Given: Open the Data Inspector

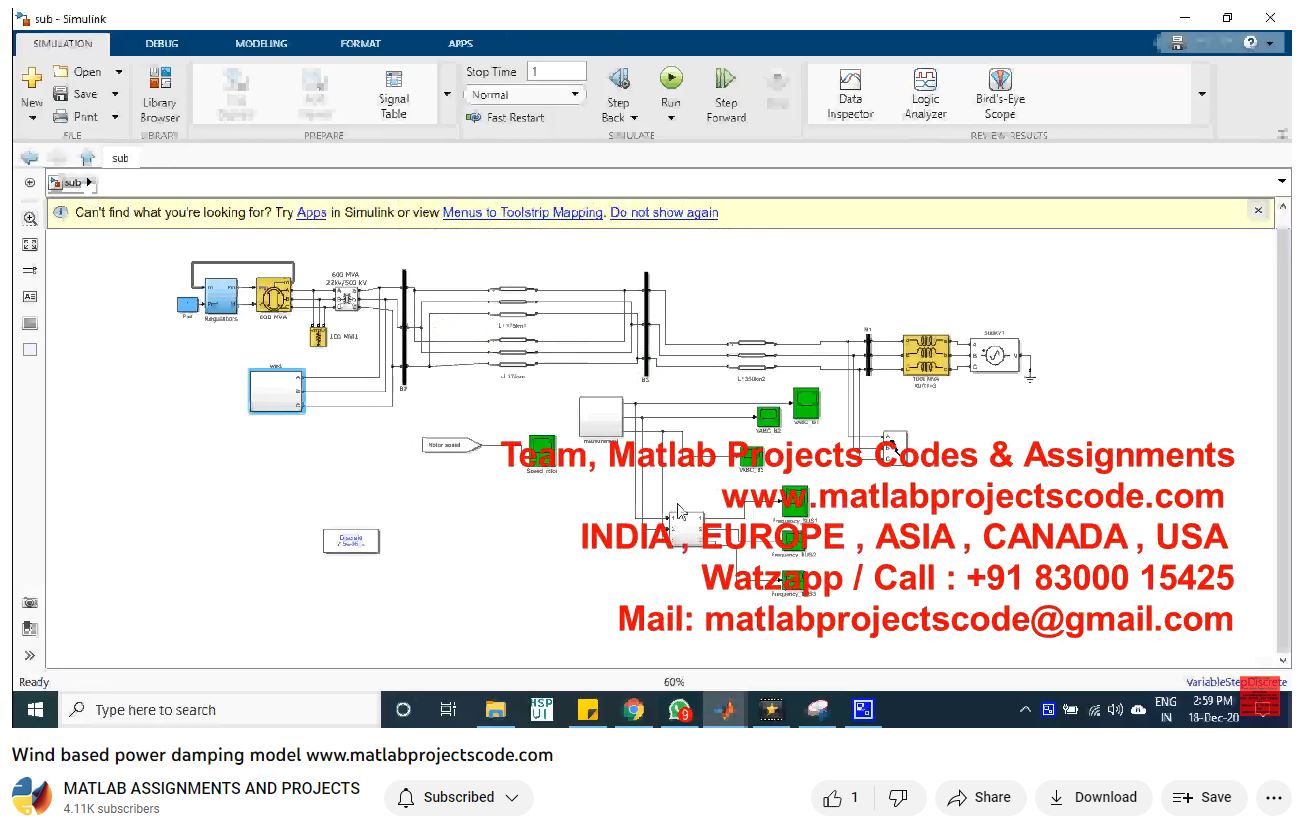Looking at the screenshot, I should pyautogui.click(x=850, y=94).
